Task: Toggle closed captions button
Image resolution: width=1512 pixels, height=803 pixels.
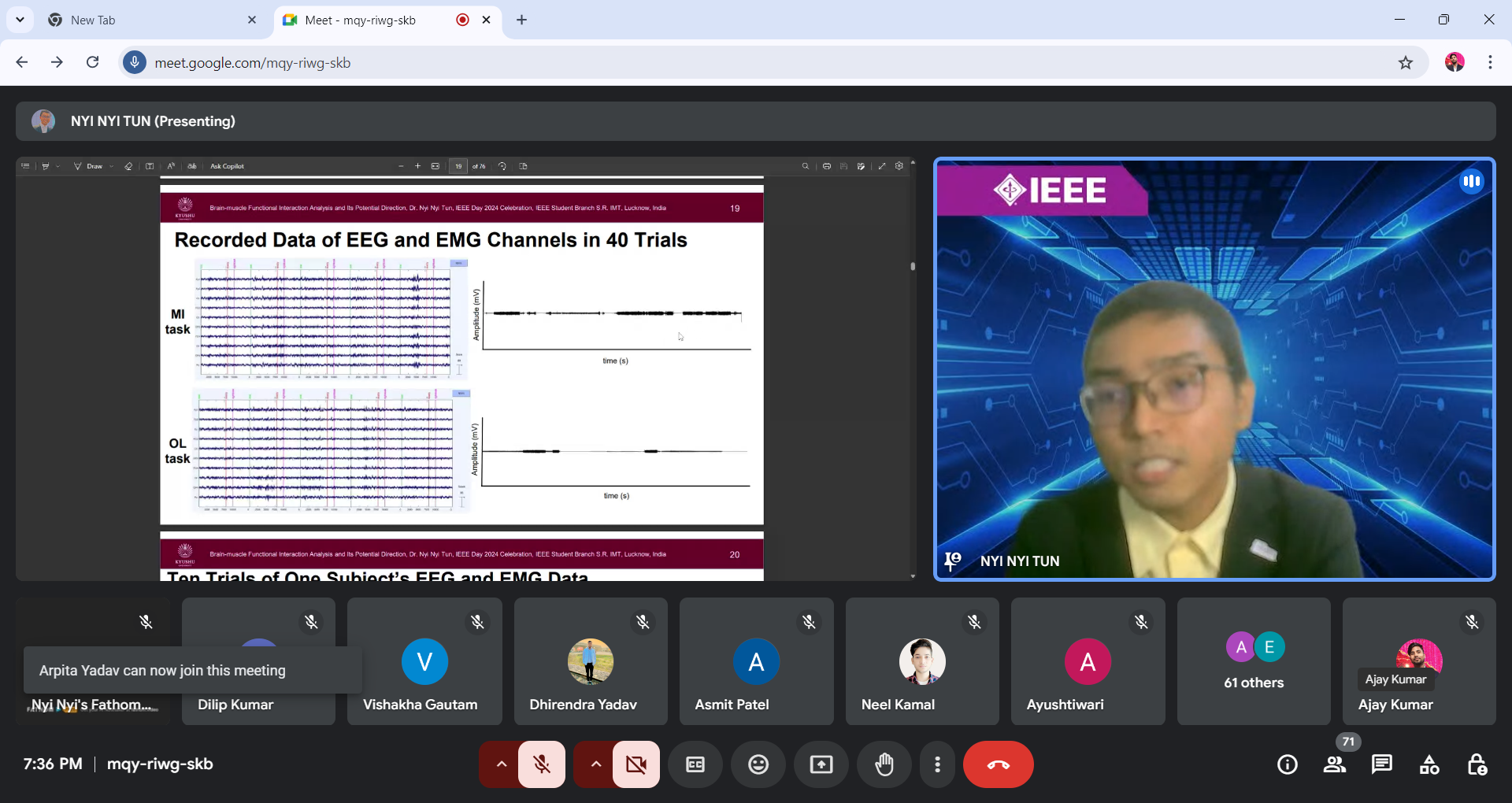Action: pos(695,764)
